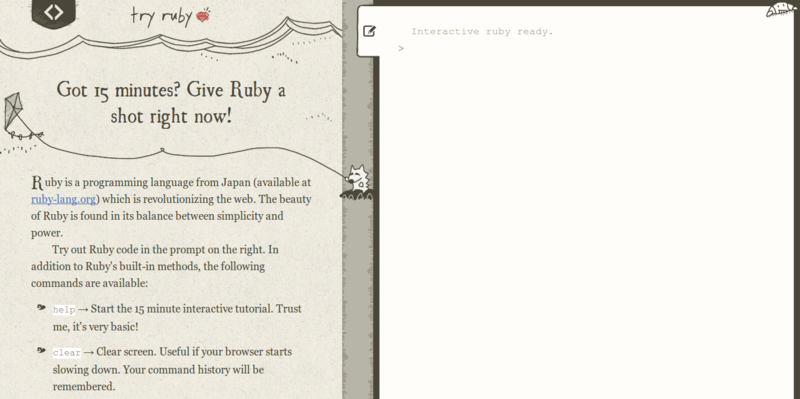Click the red ruby gem icon
Screen dimensions: 800x399
204,15
